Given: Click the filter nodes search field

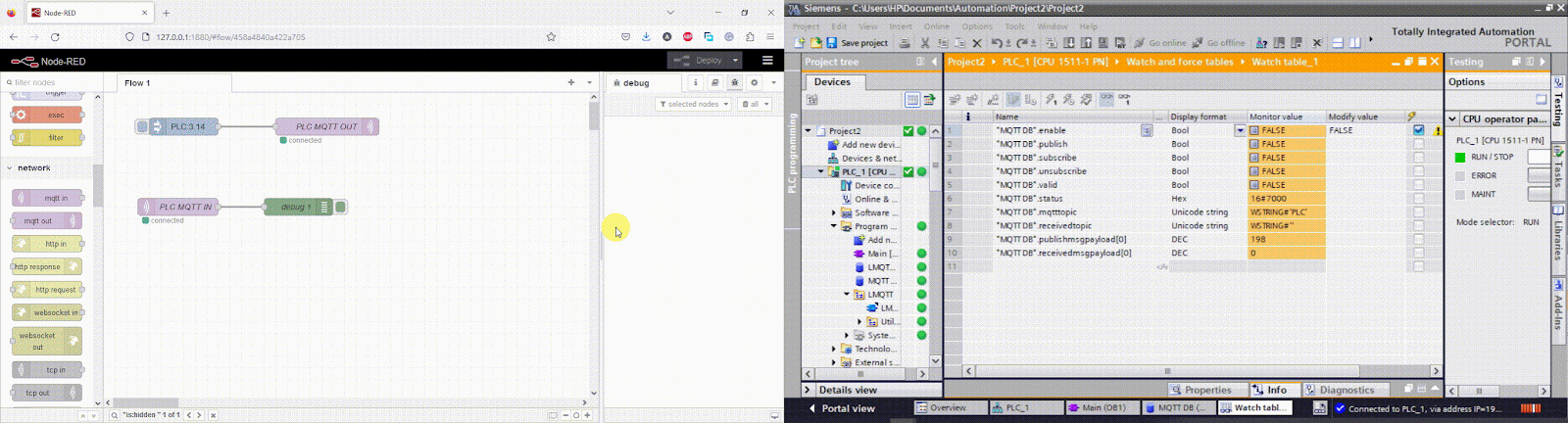Looking at the screenshot, I should point(49,82).
